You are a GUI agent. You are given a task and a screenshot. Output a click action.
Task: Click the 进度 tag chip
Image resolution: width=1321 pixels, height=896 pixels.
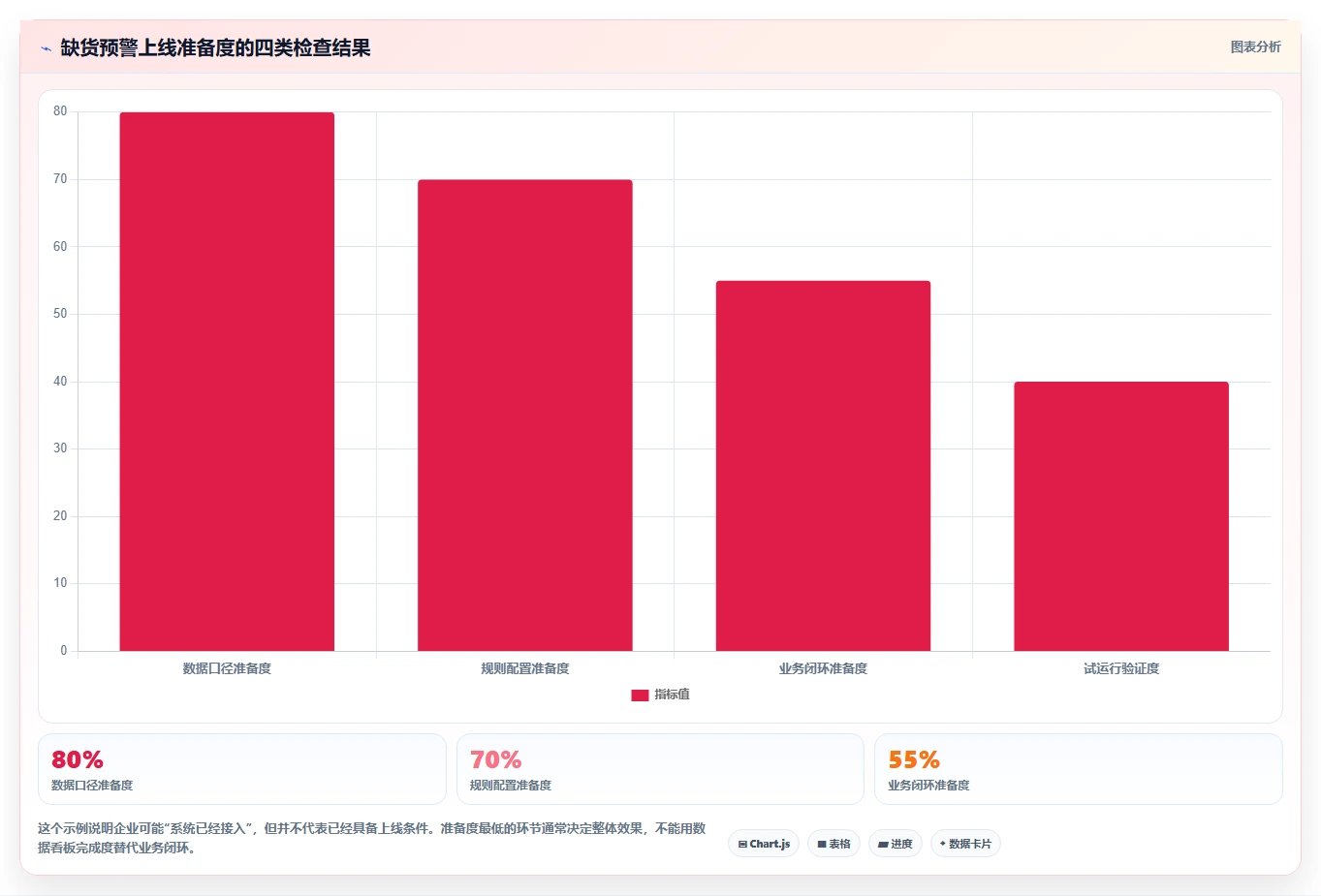895,844
